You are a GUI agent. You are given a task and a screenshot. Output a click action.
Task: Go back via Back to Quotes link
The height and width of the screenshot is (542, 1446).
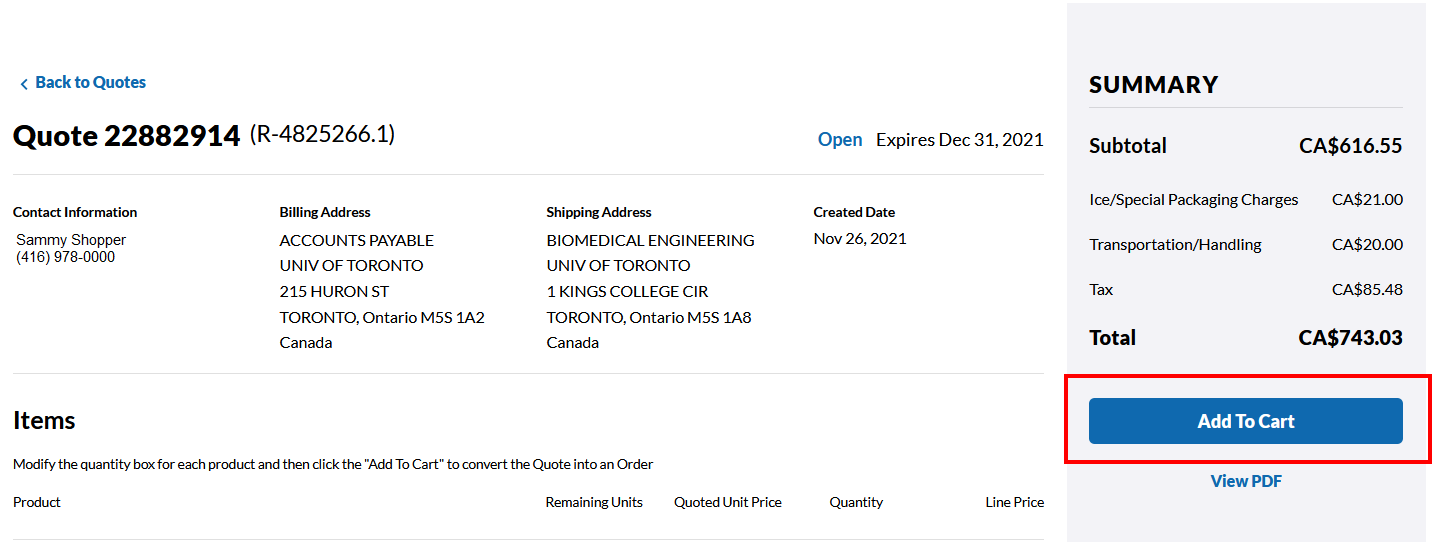90,82
